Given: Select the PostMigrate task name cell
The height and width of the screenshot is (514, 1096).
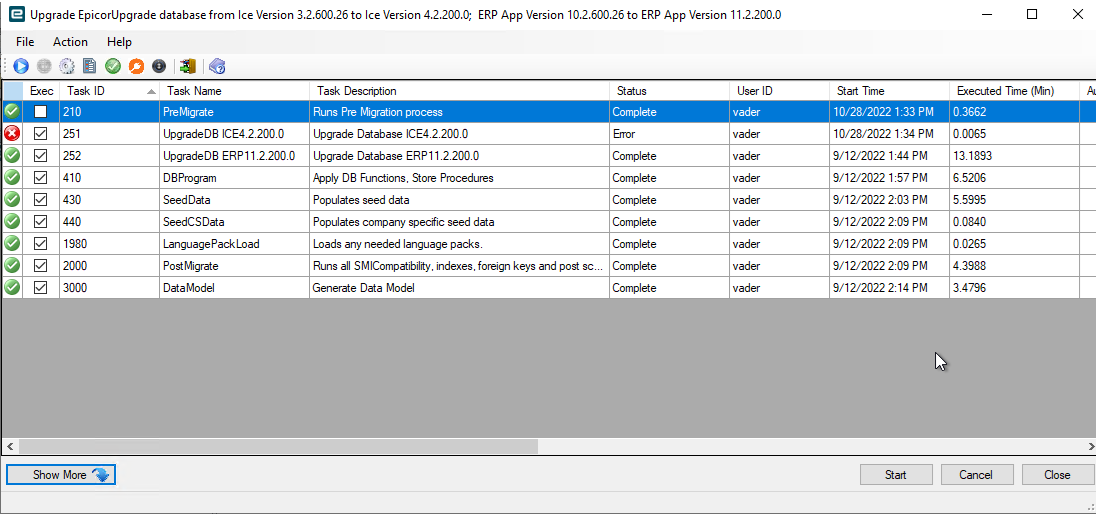Looking at the screenshot, I should coord(235,266).
